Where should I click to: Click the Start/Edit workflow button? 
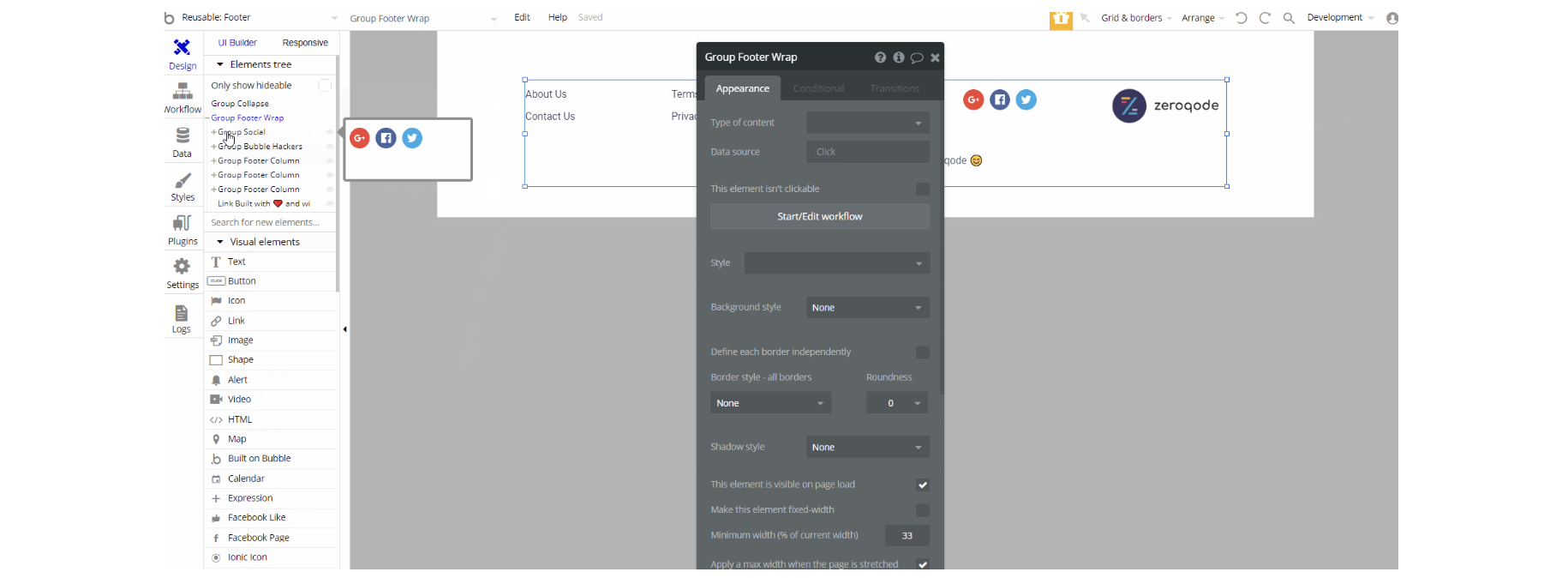[x=820, y=217]
